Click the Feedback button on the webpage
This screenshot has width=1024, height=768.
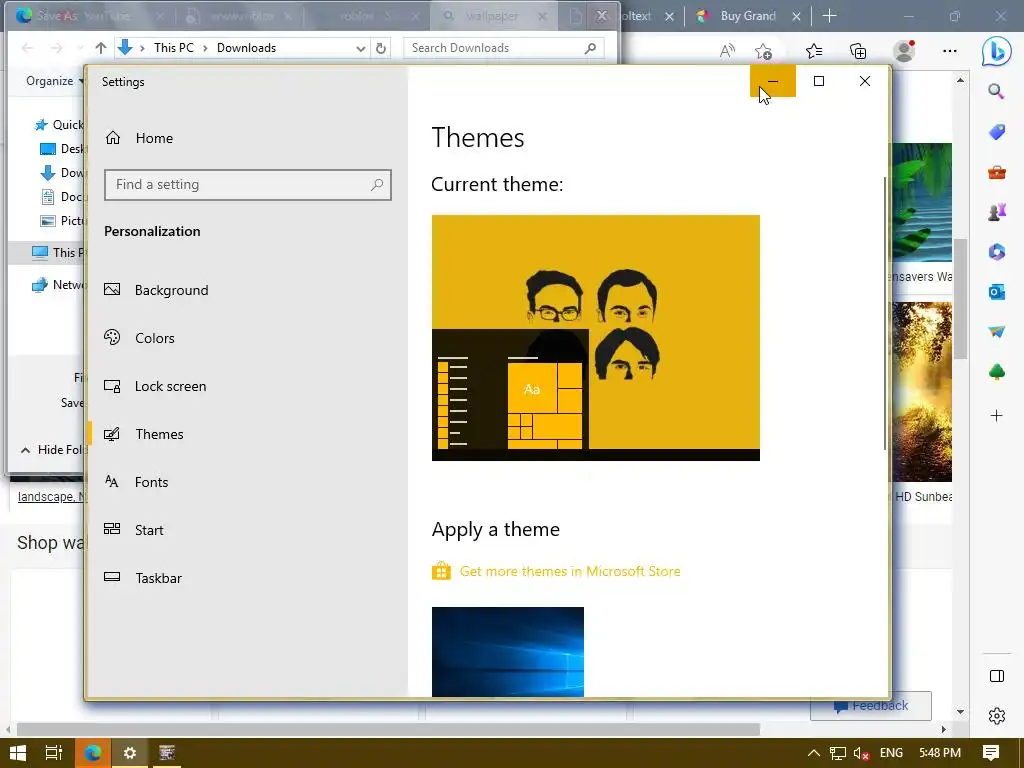pos(871,706)
